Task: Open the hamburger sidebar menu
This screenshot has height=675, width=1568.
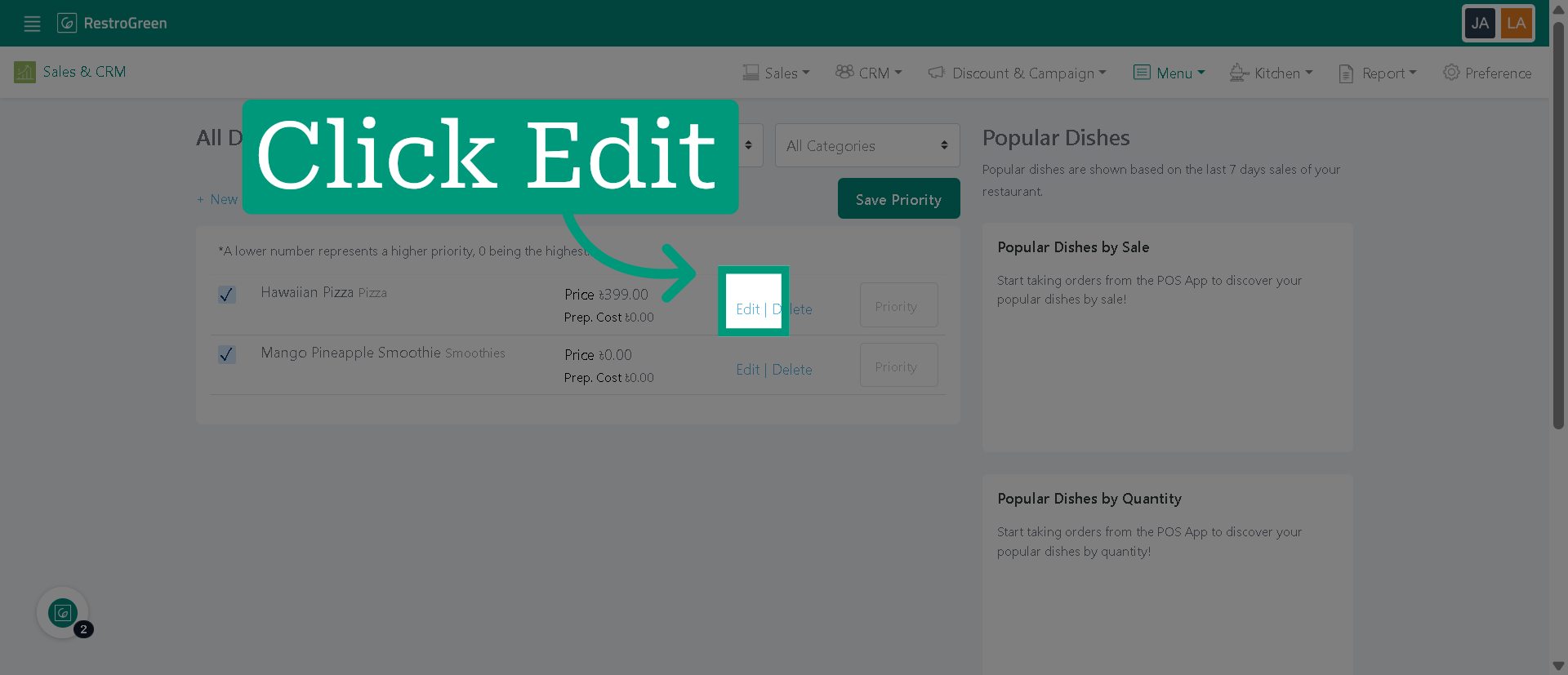Action: coord(32,24)
